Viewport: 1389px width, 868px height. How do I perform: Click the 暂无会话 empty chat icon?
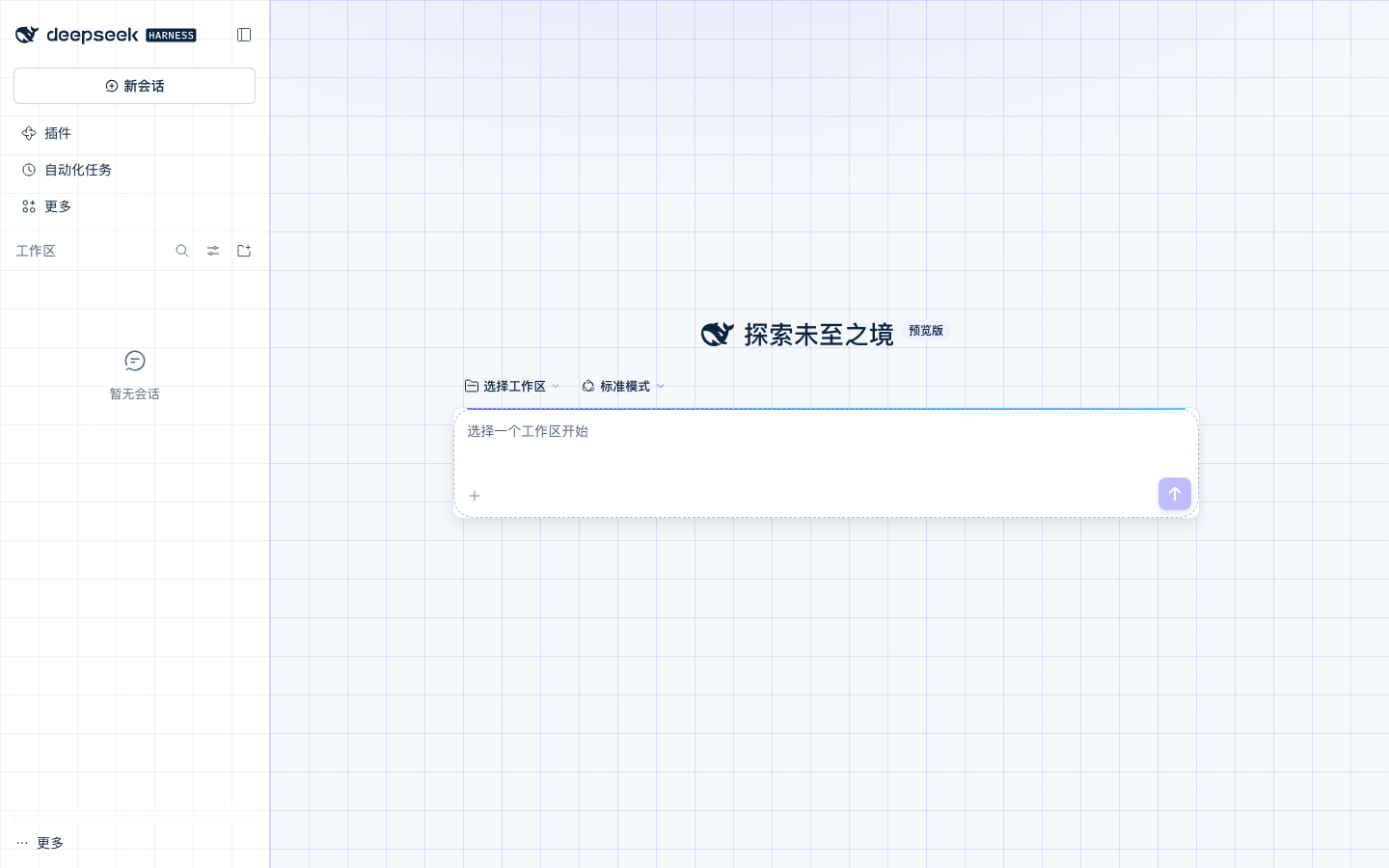pyautogui.click(x=135, y=361)
